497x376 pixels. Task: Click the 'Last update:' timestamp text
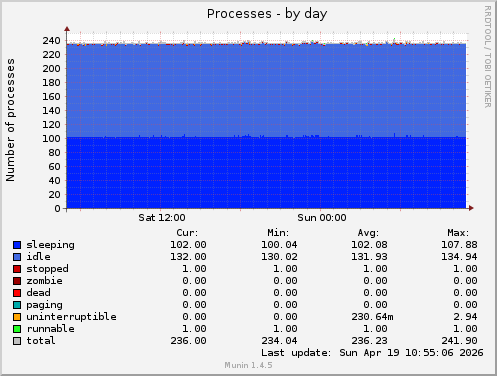372,353
